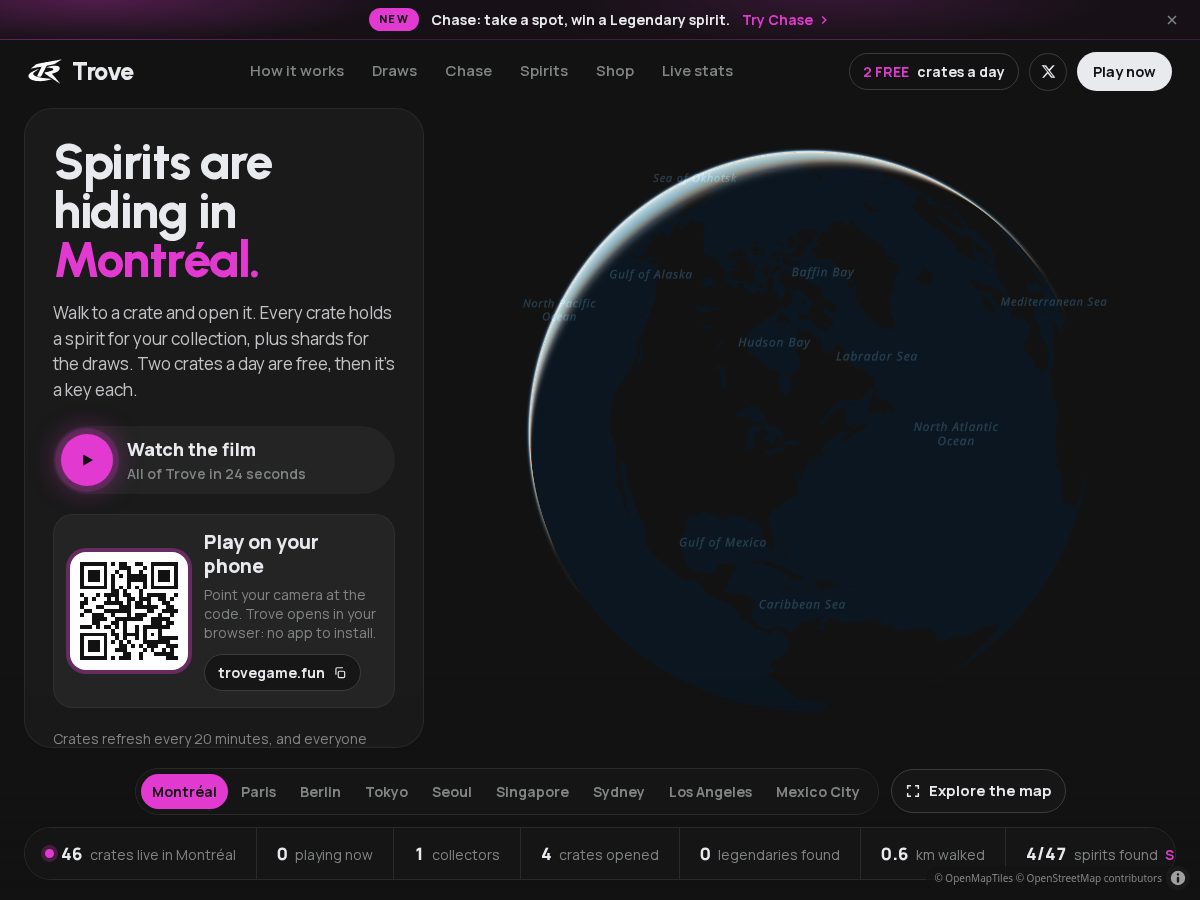Click the Trove logo icon
The height and width of the screenshot is (900, 1200).
pos(44,71)
